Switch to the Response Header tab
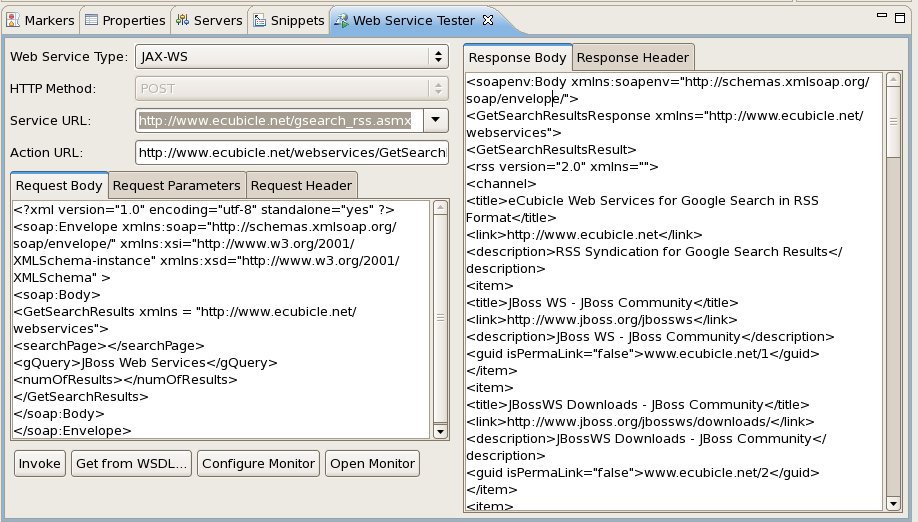Screen dimensions: 918x522 (633, 57)
